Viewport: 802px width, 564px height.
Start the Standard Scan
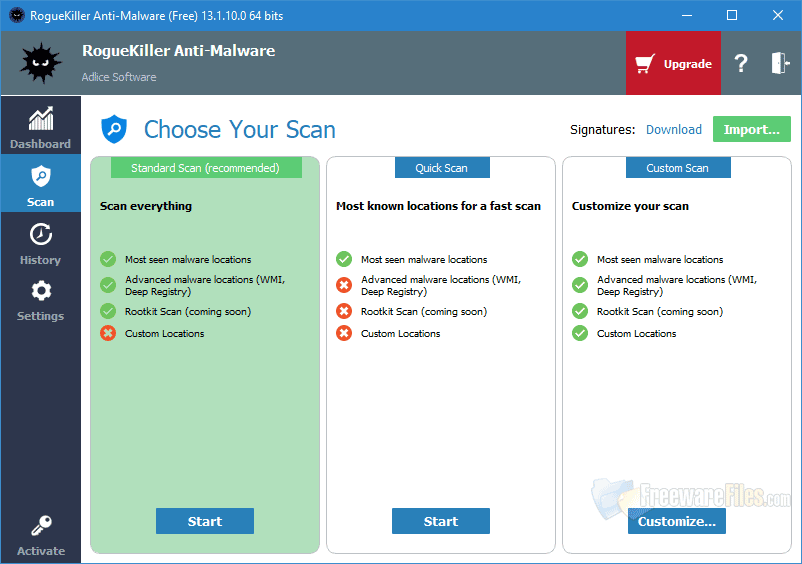click(205, 521)
